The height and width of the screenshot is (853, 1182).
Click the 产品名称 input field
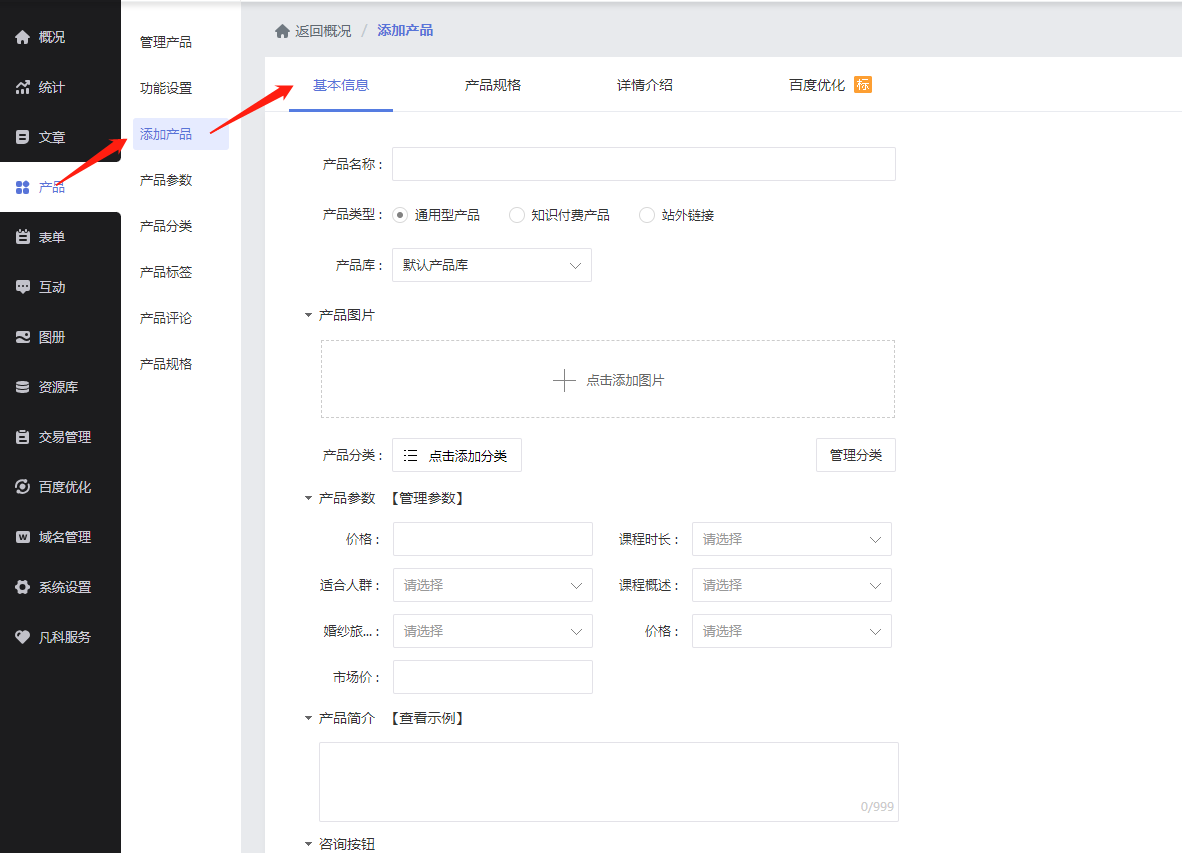(643, 164)
